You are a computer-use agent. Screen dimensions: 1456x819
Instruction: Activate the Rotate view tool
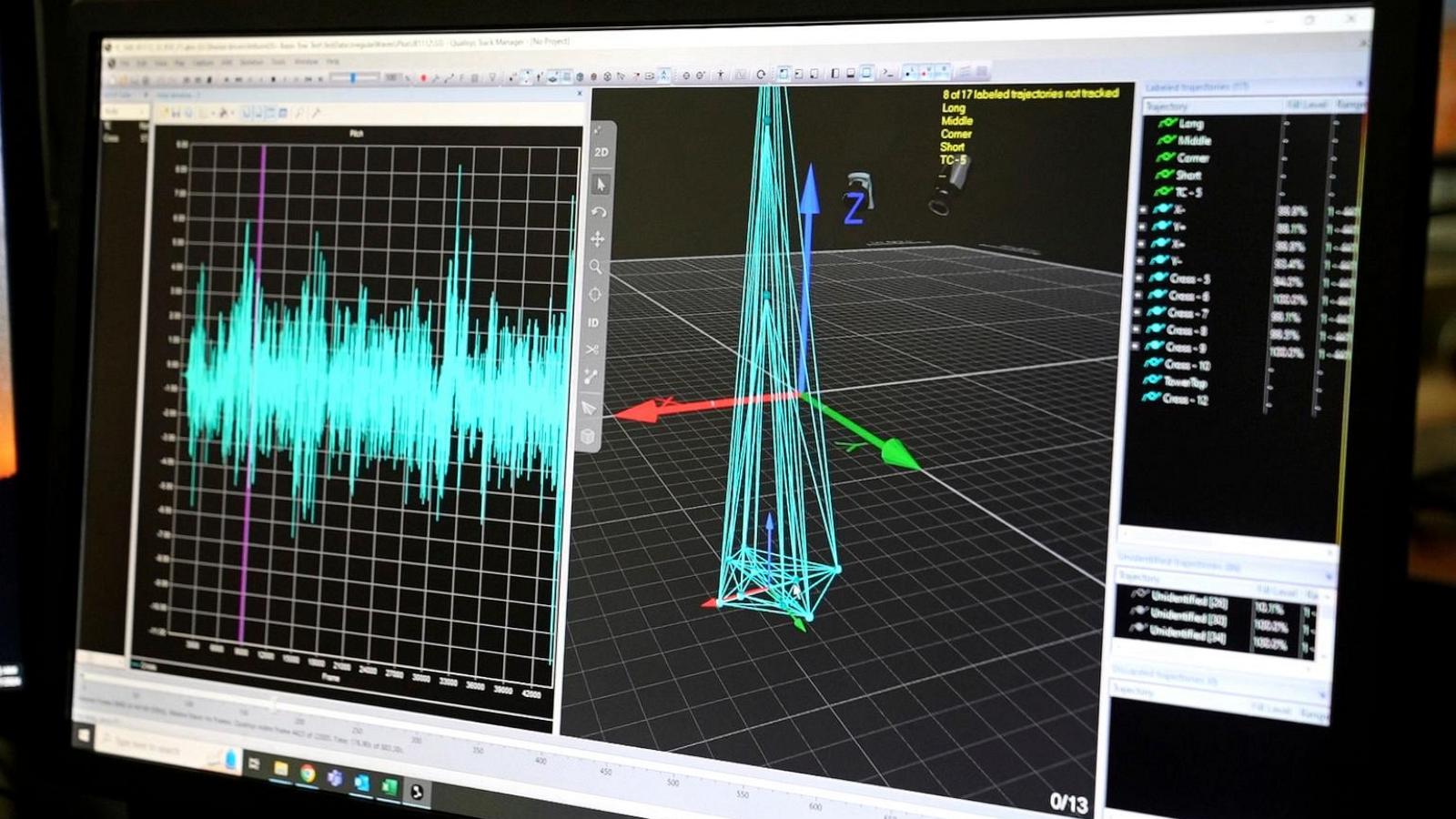pyautogui.click(x=599, y=212)
